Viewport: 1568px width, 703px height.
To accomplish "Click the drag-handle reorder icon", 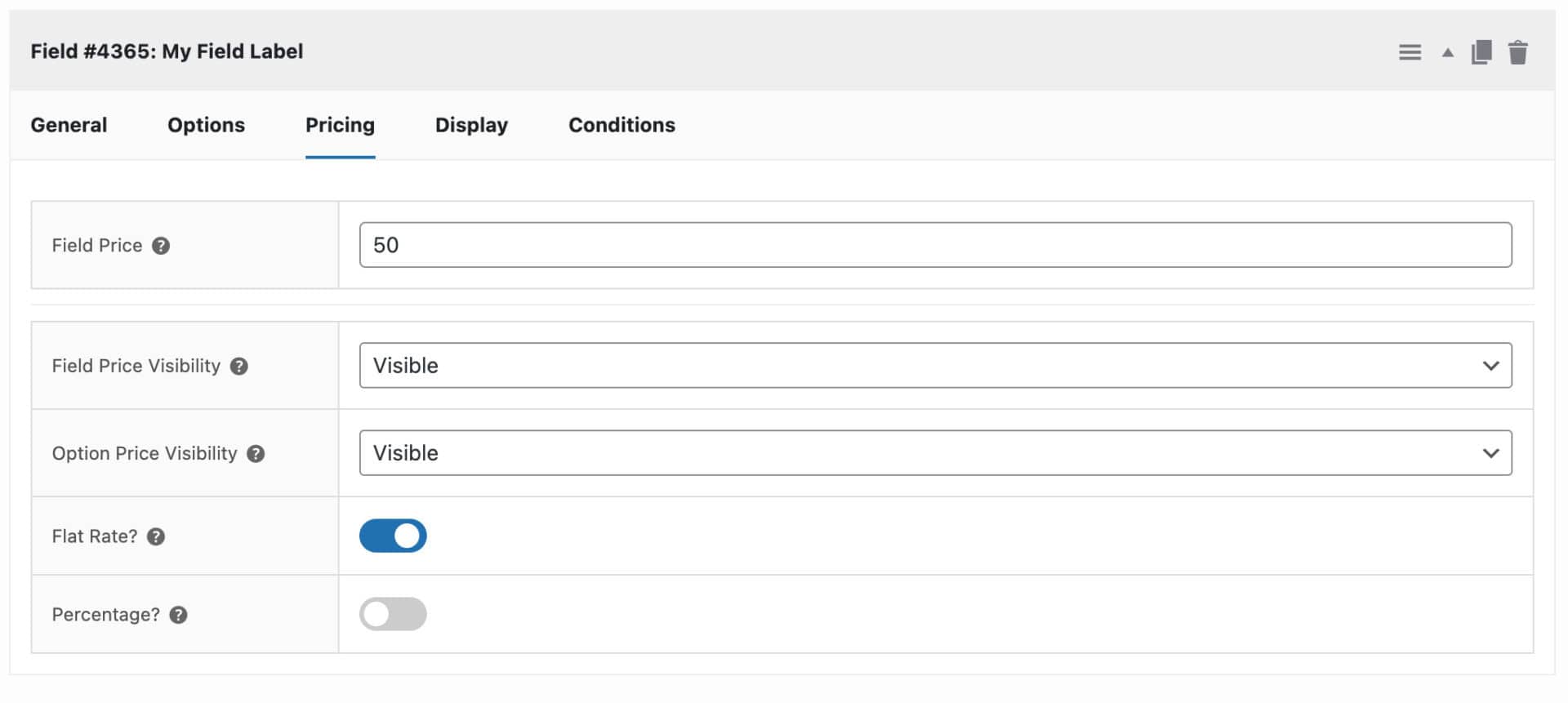I will tap(1410, 52).
